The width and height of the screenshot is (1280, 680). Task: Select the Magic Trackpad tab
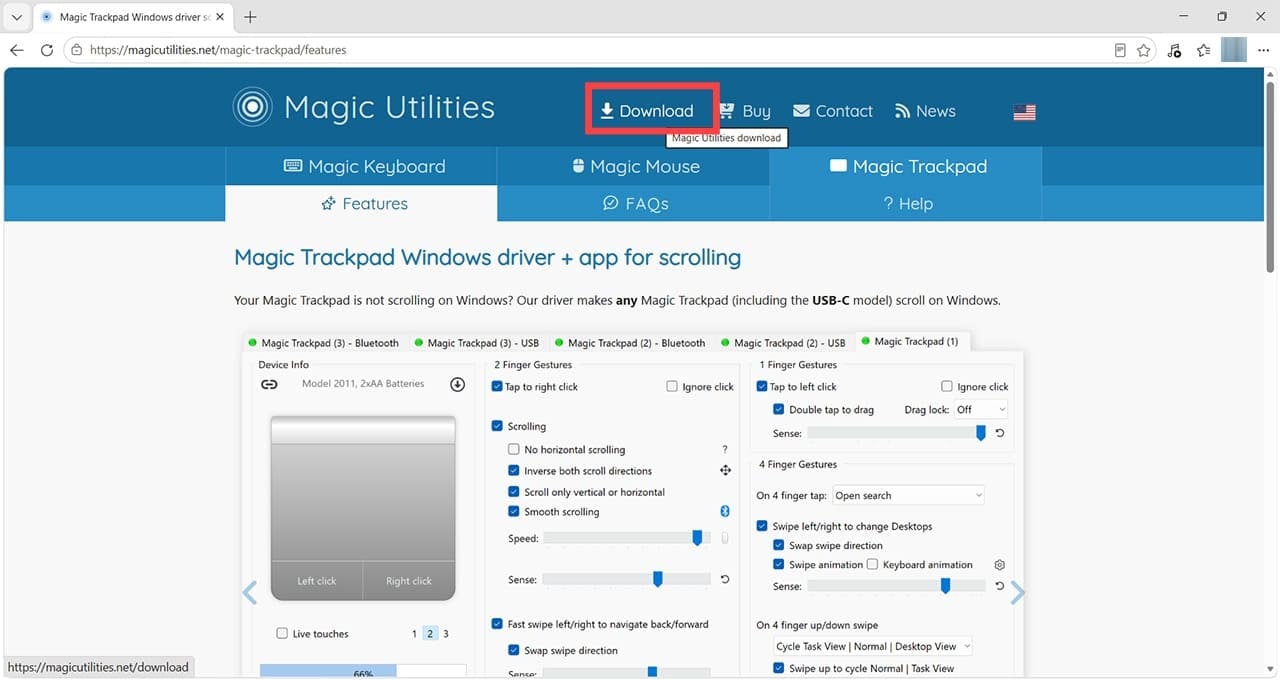[907, 166]
